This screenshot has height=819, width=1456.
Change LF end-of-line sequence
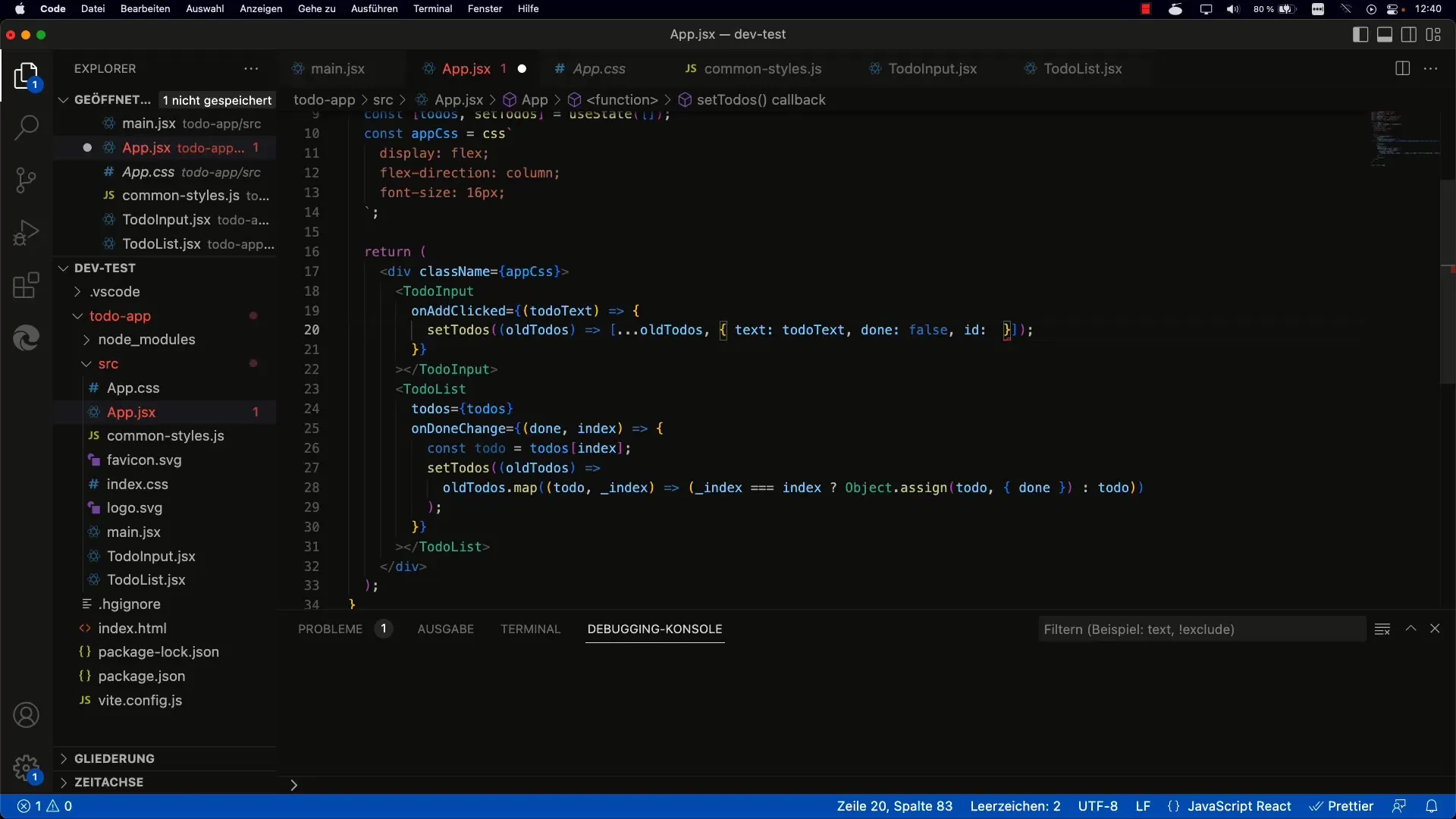click(x=1143, y=806)
